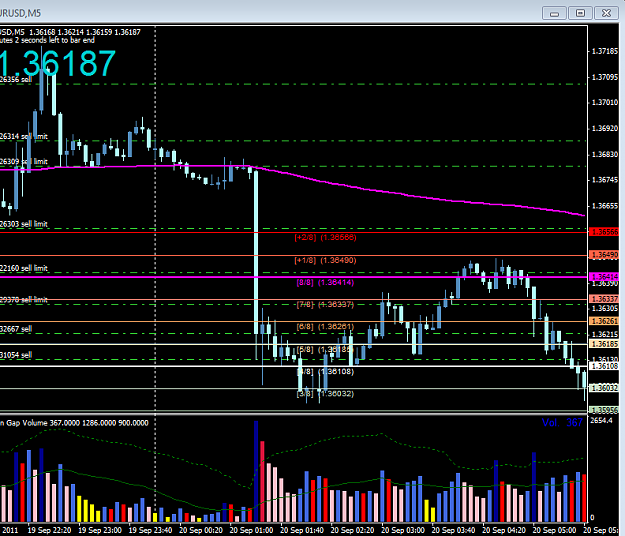Click the 1.37010 value on price scale
Image resolution: width=625 pixels, height=536 pixels.
tap(605, 102)
